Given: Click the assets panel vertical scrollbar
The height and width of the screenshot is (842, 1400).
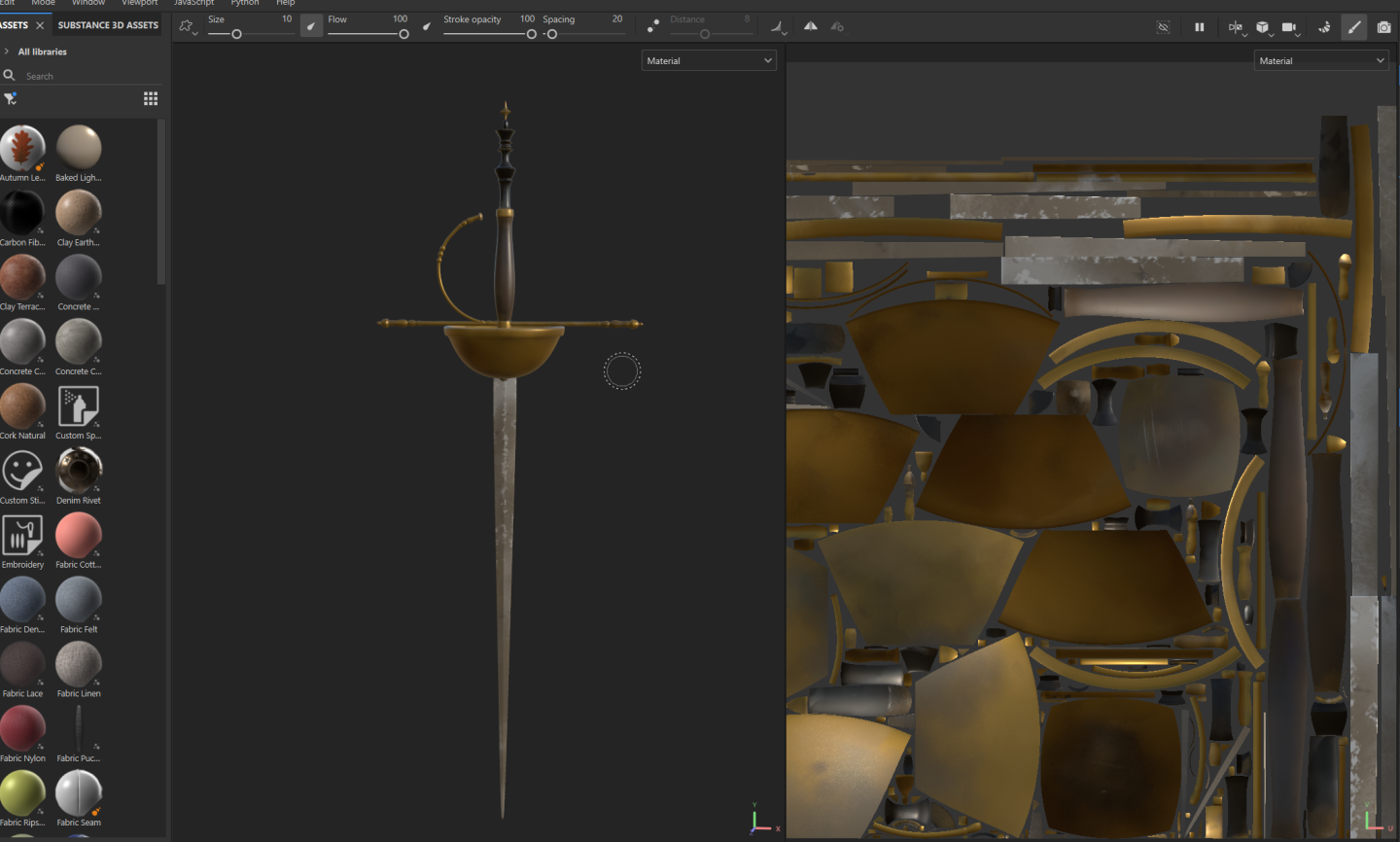Looking at the screenshot, I should (161, 202).
